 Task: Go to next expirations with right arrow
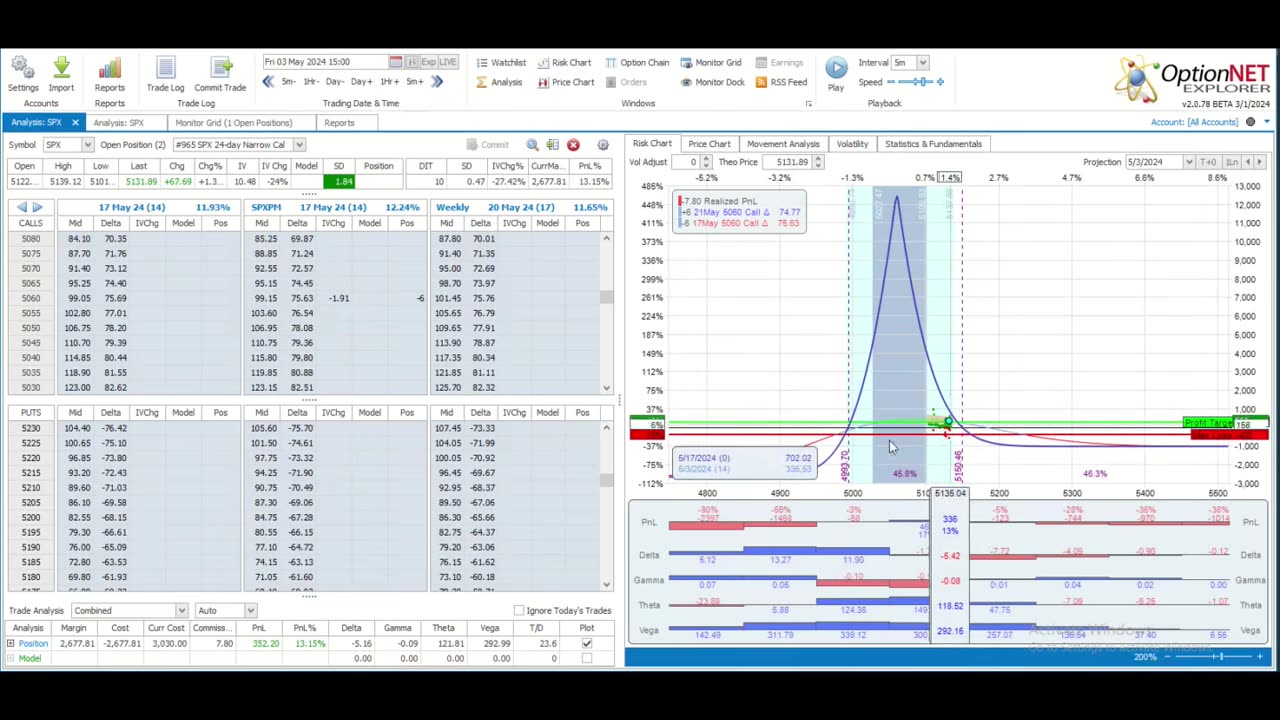point(38,207)
